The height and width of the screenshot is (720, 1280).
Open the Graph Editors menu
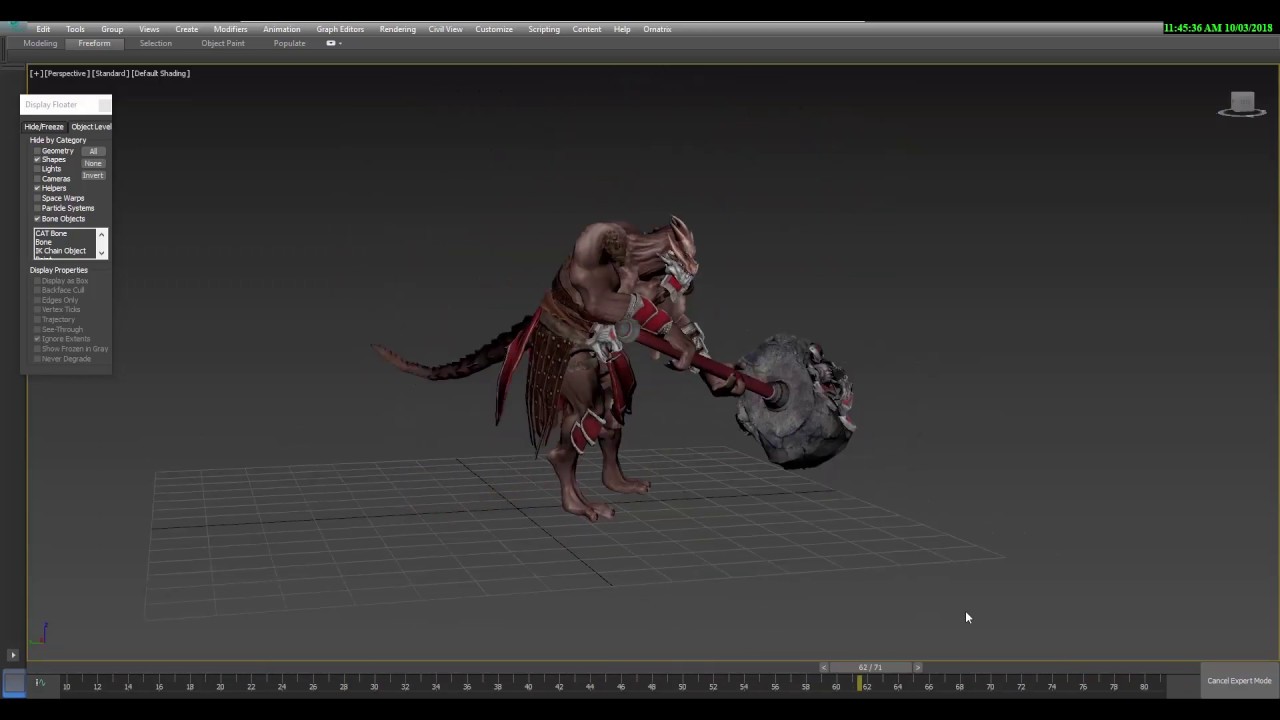(x=340, y=29)
